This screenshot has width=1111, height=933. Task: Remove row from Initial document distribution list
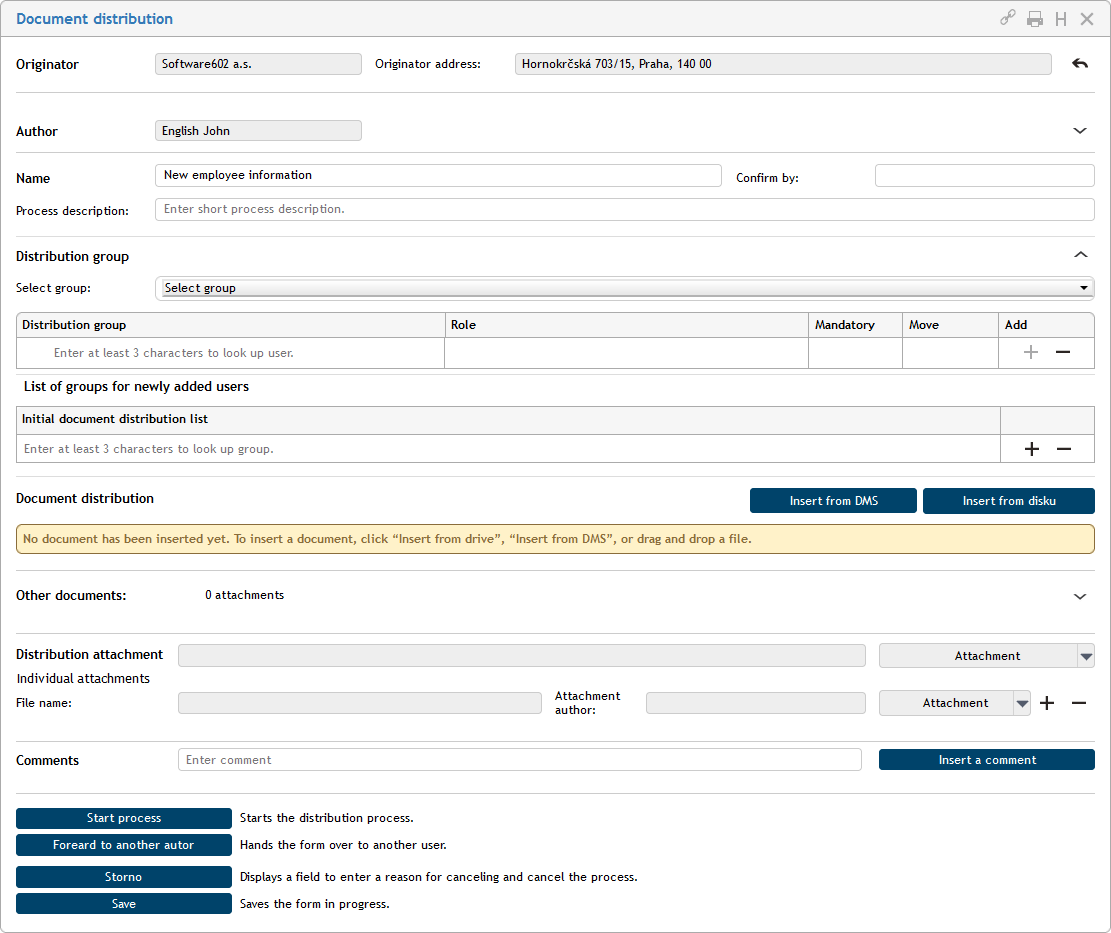point(1064,449)
